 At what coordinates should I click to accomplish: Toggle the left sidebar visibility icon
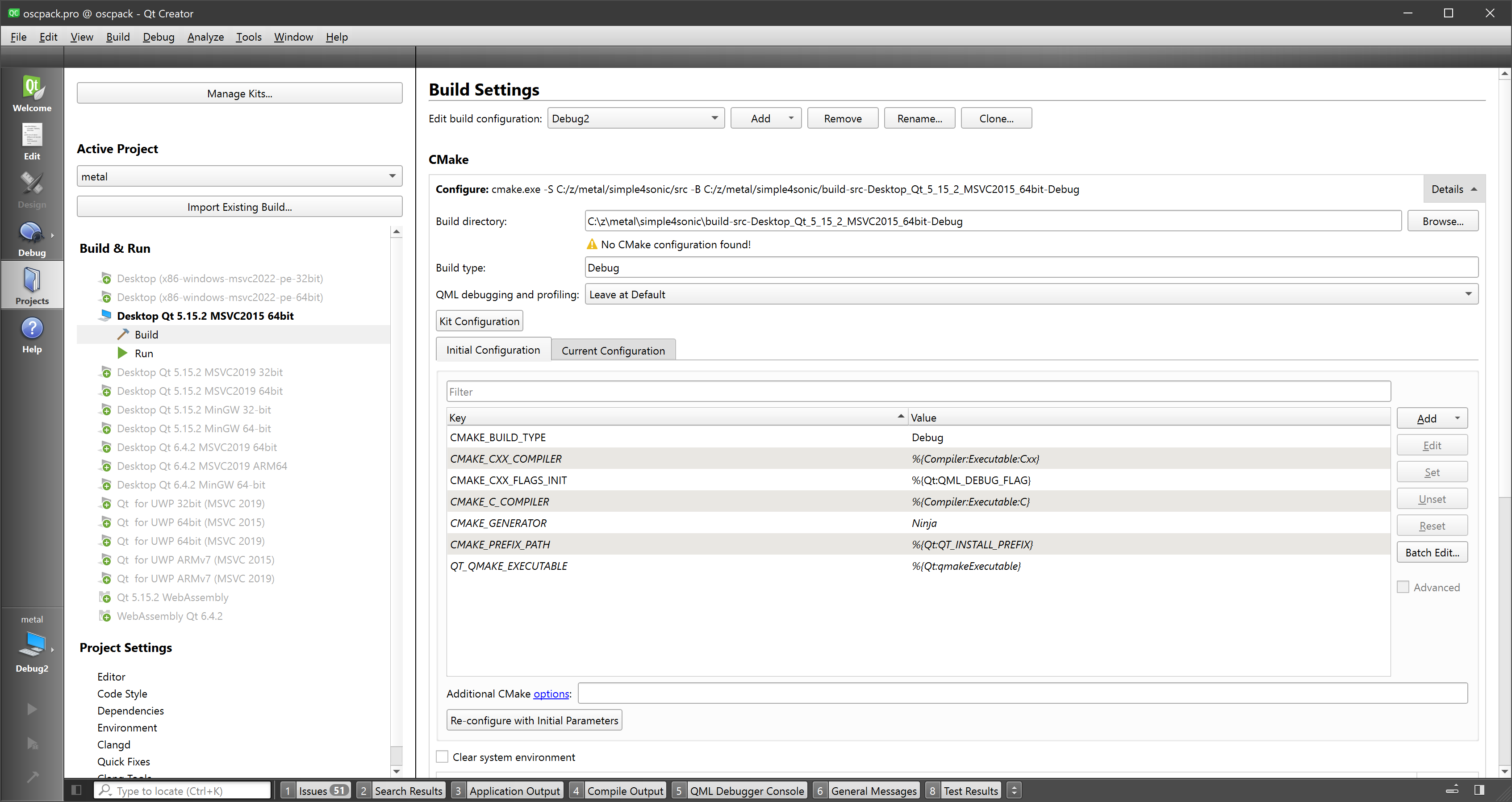(76, 790)
